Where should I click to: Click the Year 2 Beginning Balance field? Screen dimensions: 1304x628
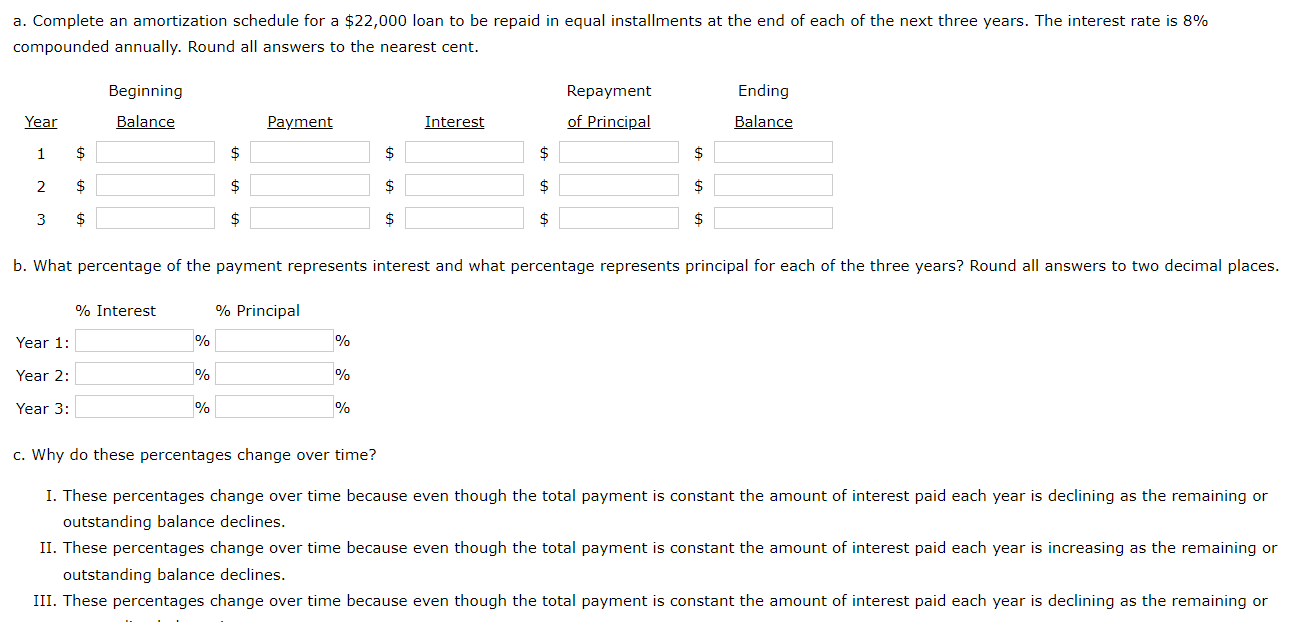[x=155, y=185]
